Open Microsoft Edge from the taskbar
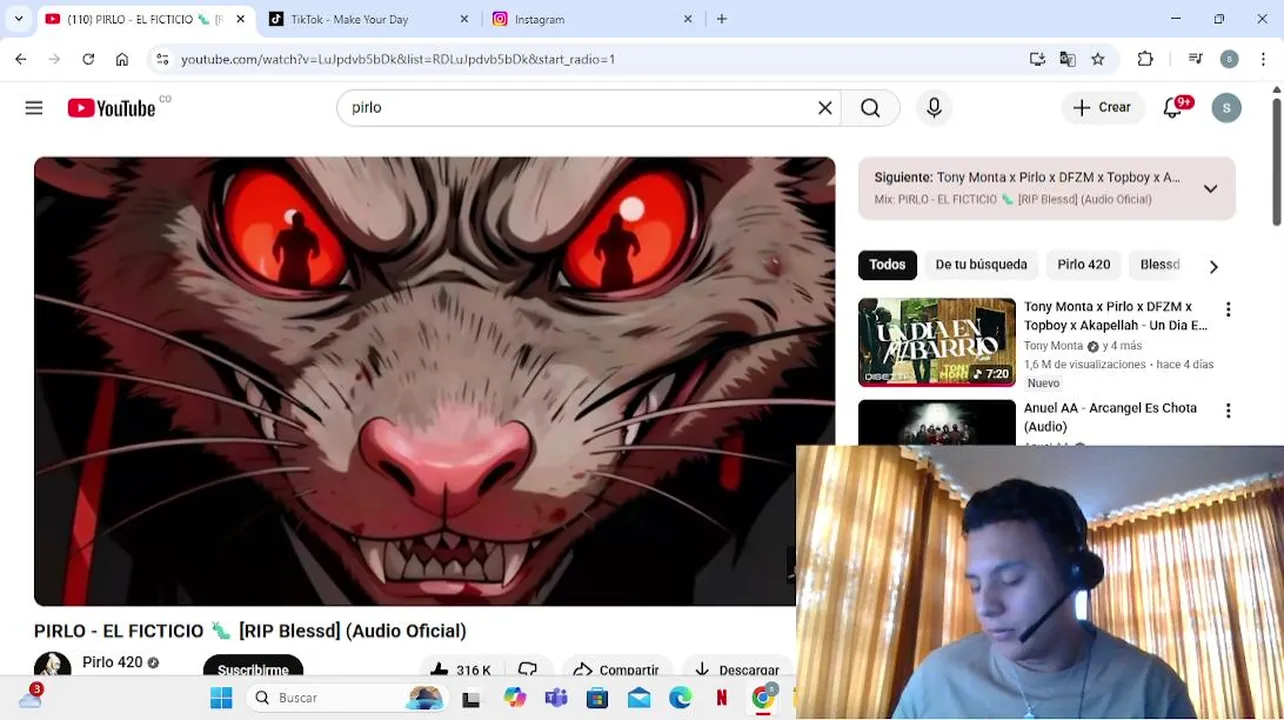1284x720 pixels. 680,698
